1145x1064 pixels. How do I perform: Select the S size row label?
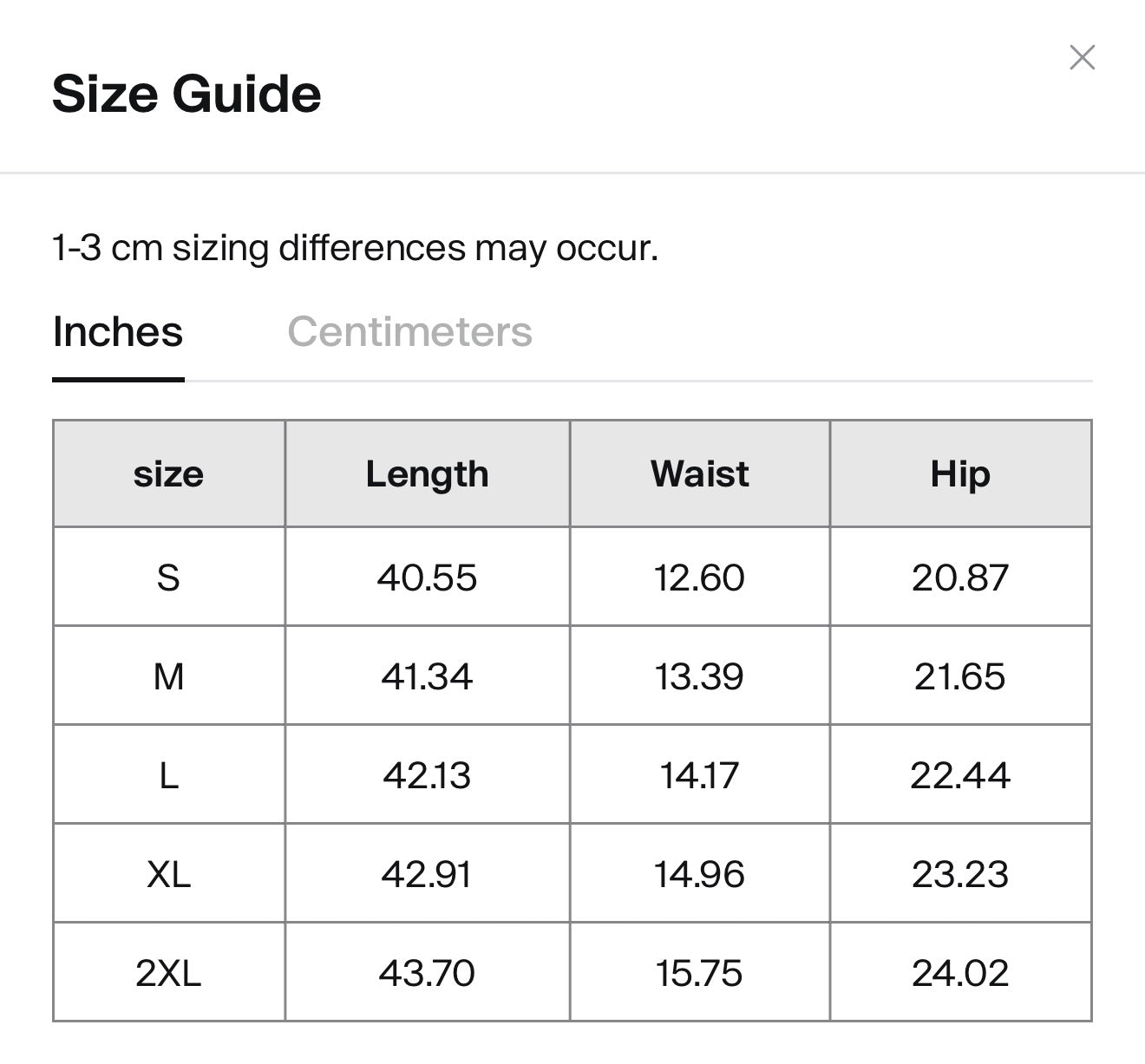(x=168, y=578)
